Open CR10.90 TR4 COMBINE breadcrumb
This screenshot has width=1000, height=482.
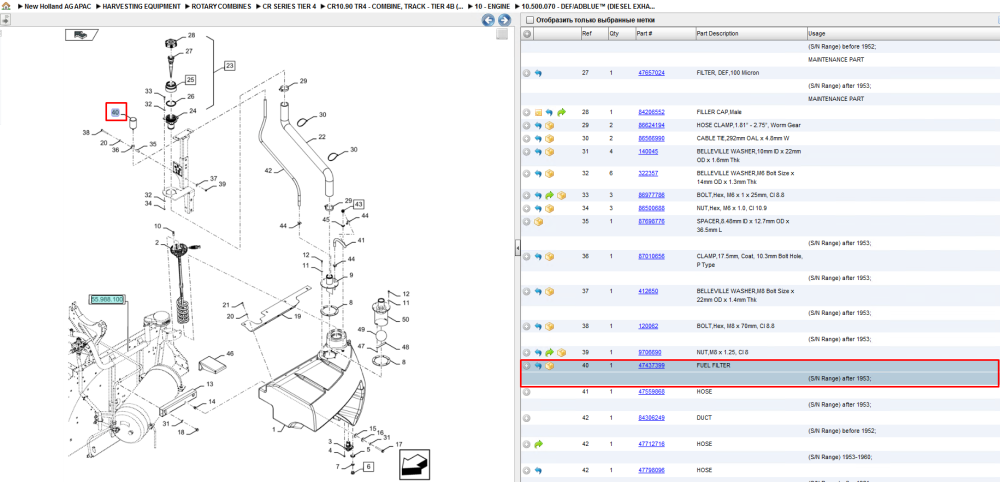(x=395, y=6)
